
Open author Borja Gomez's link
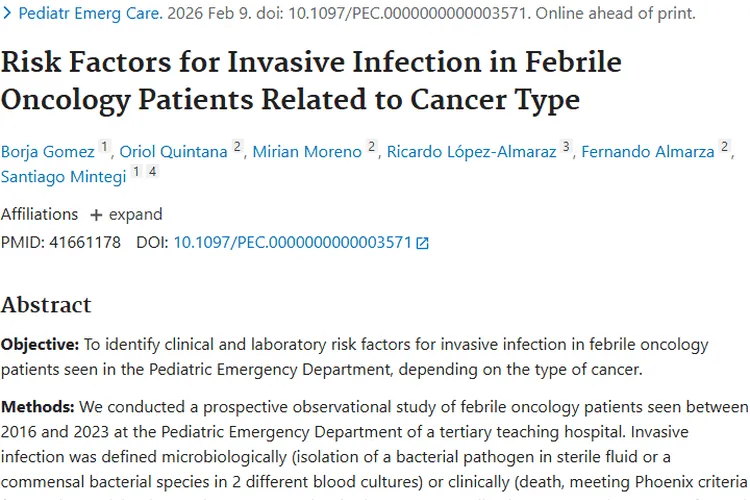coord(48,152)
